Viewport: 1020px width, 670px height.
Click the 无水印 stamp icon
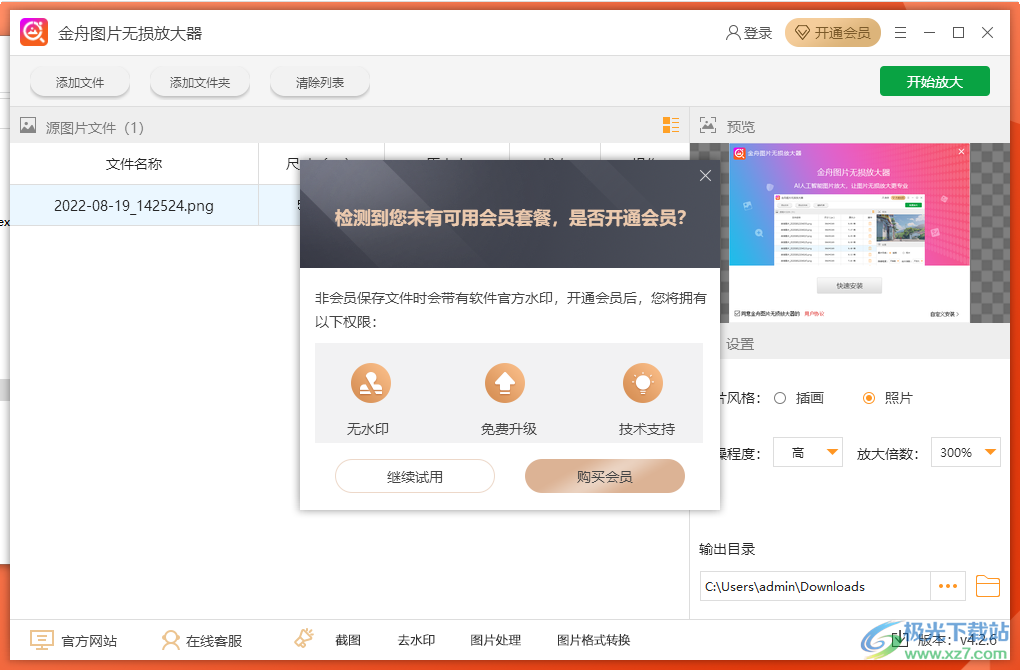pyautogui.click(x=371, y=382)
